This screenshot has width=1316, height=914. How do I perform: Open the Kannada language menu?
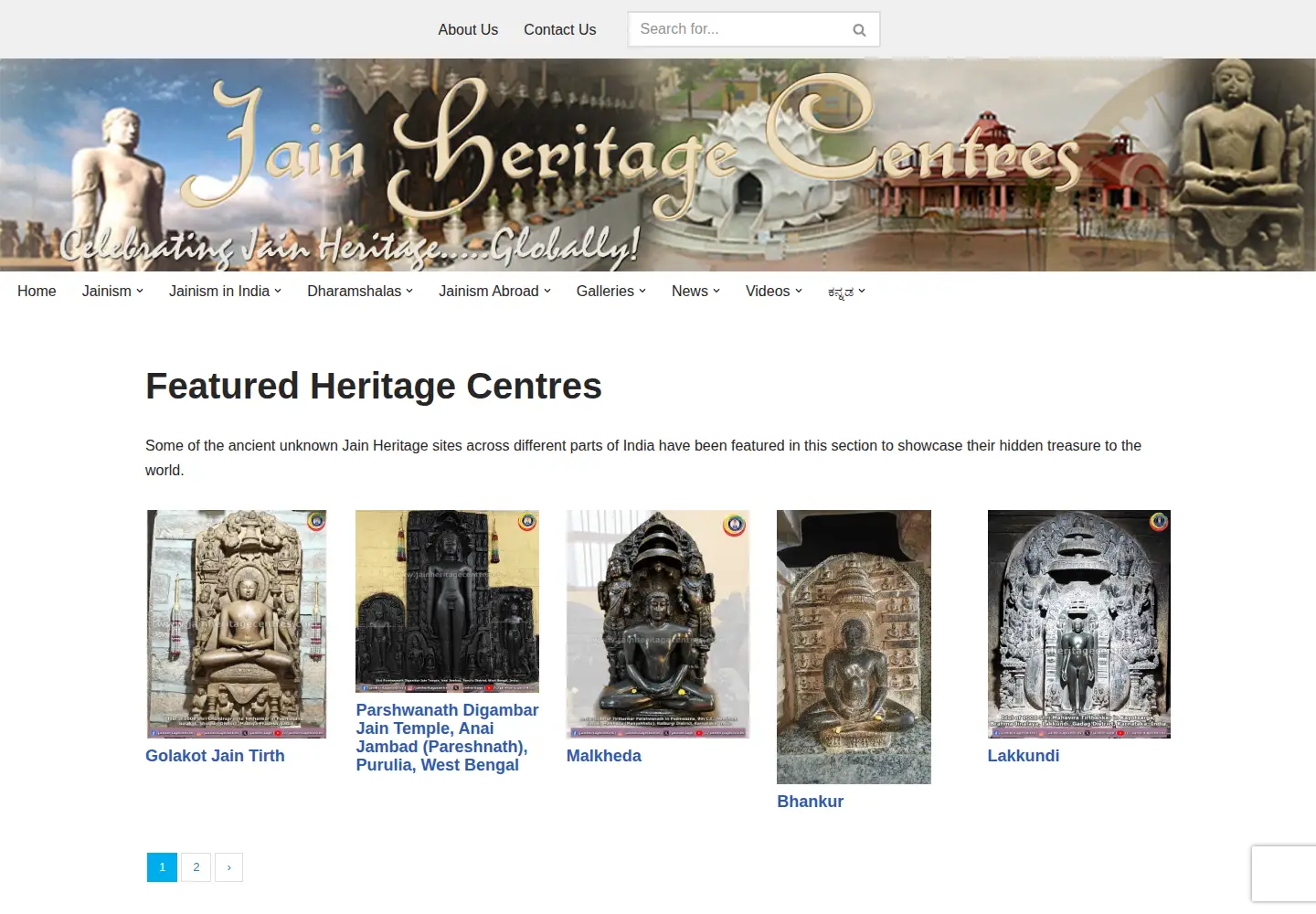click(x=846, y=292)
